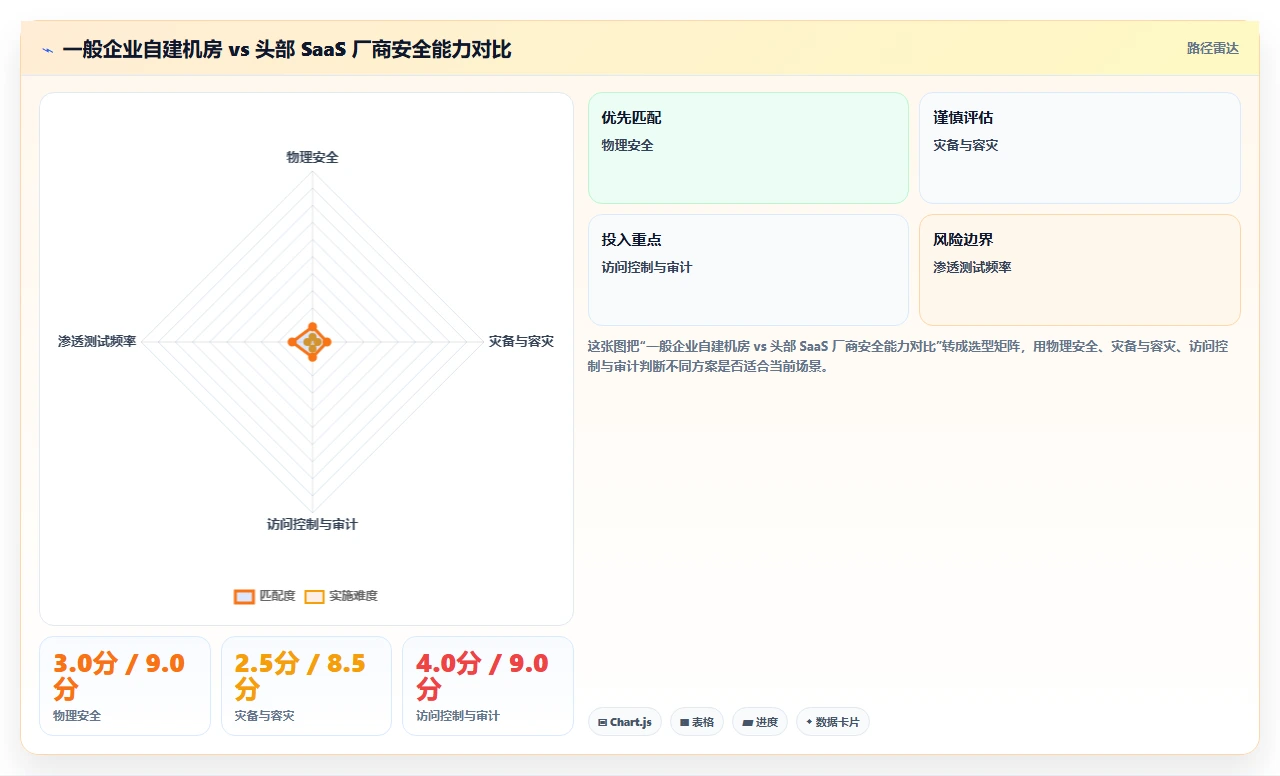Click the main title text
Screen dimensions: 1280x776
pyautogui.click(x=287, y=49)
